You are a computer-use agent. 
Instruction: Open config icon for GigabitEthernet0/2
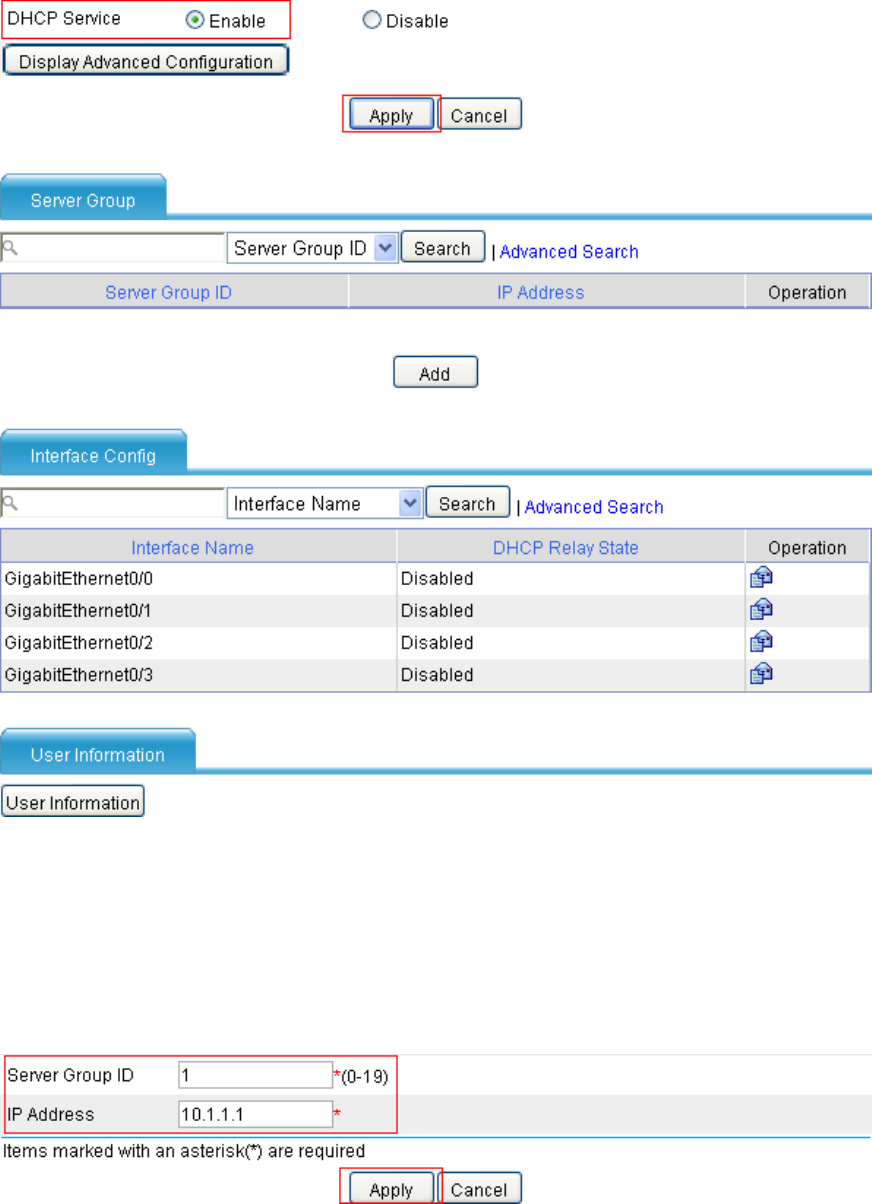[x=761, y=642]
